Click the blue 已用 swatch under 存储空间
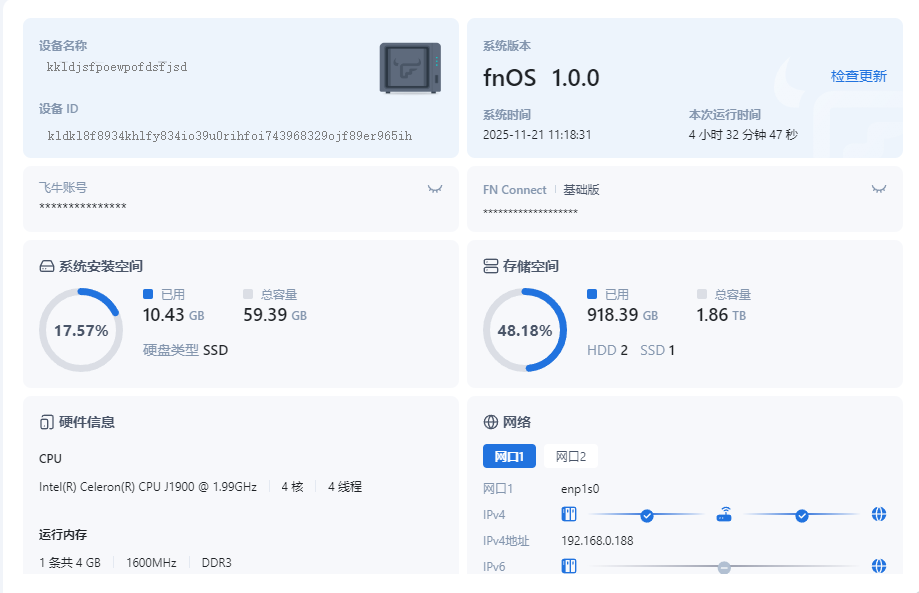Image resolution: width=919 pixels, height=593 pixels. tap(592, 294)
